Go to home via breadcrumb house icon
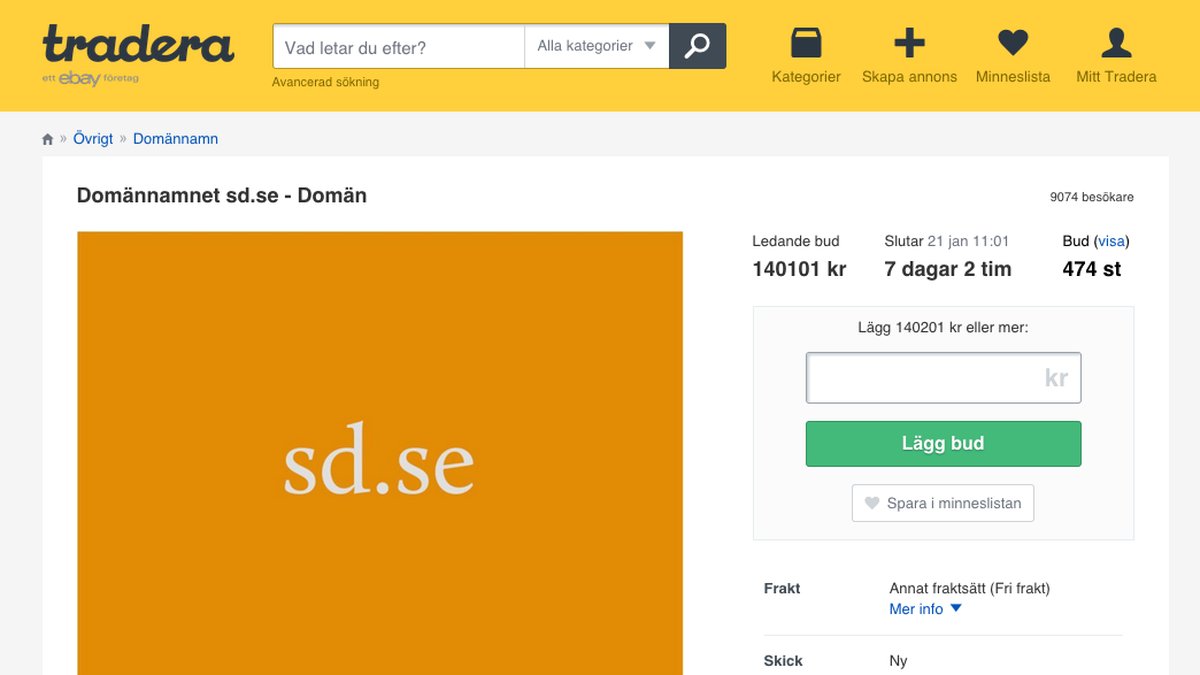This screenshot has height=675, width=1200. (x=48, y=139)
